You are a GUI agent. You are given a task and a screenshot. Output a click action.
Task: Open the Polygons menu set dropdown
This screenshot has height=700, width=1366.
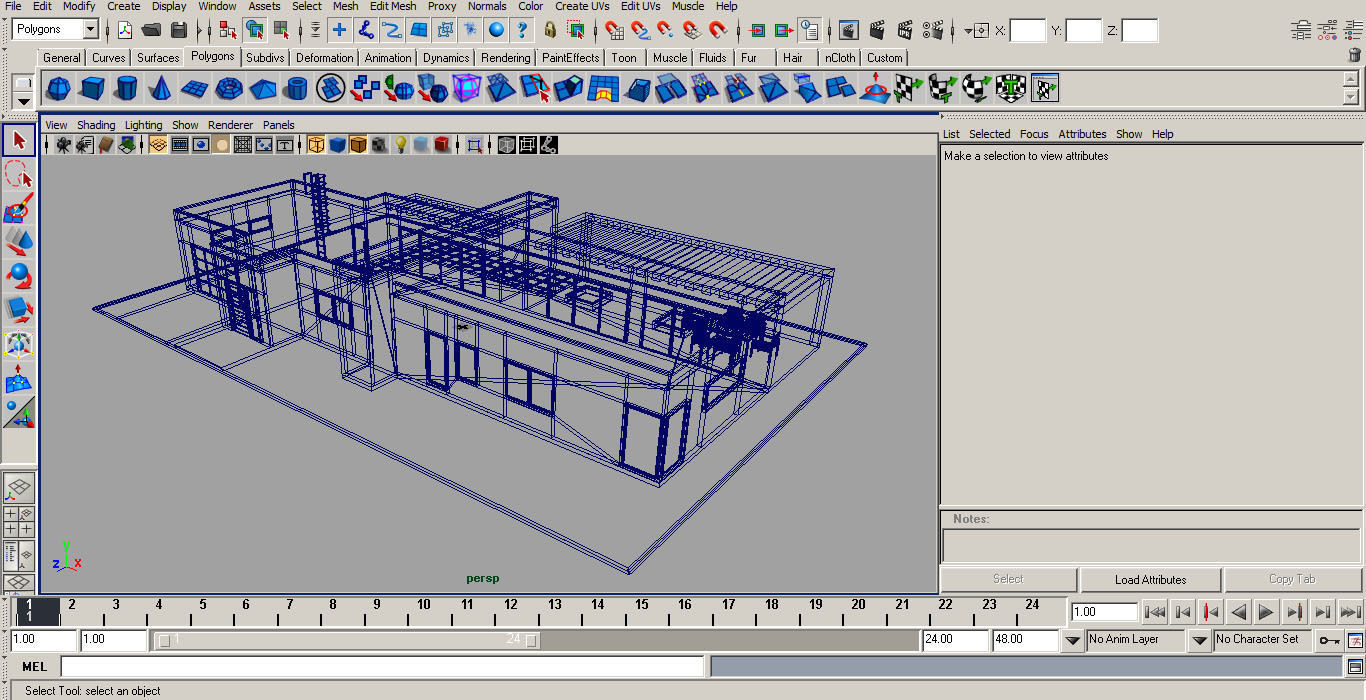91,29
